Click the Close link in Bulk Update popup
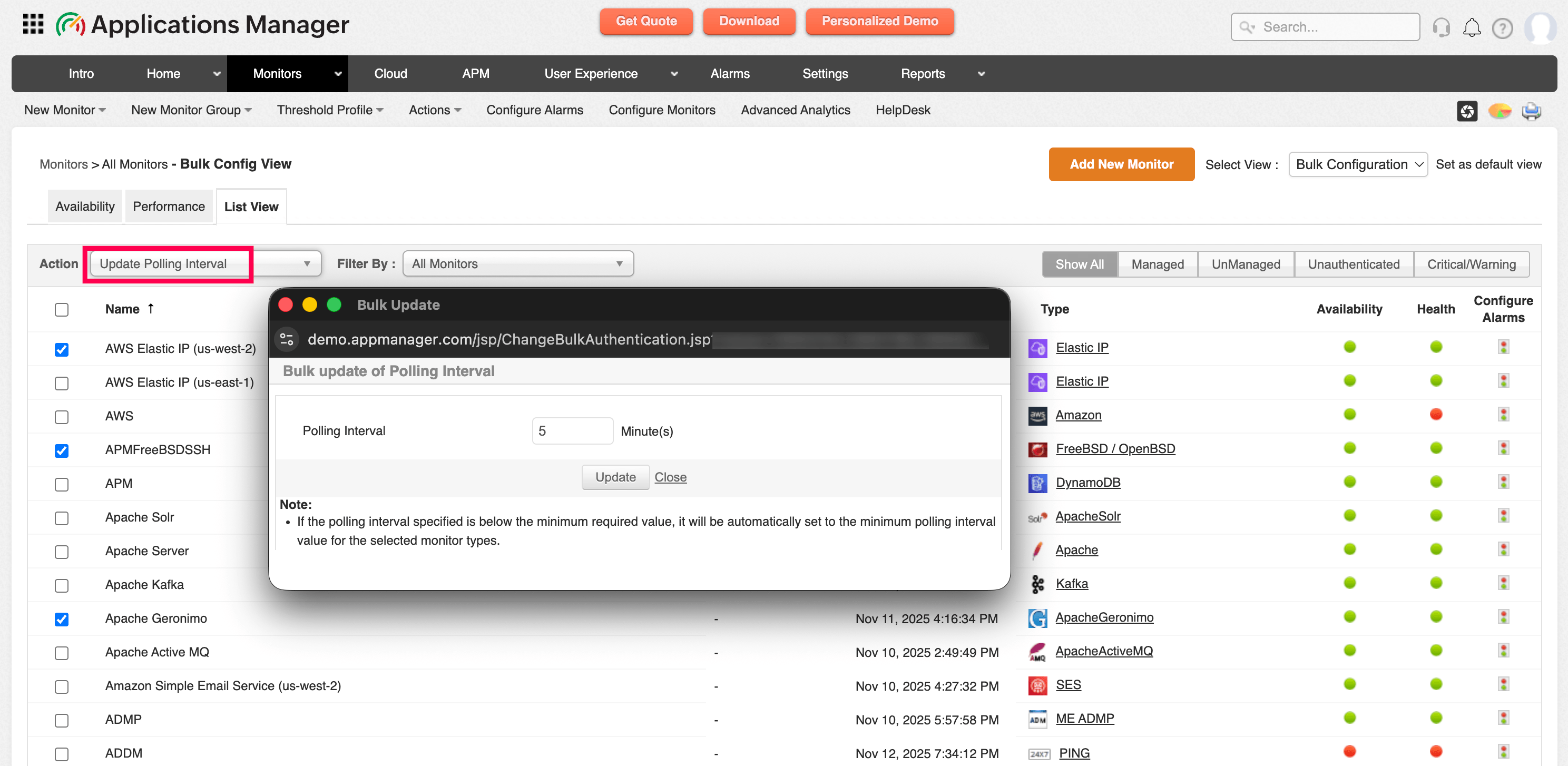1568x766 pixels. point(670,478)
